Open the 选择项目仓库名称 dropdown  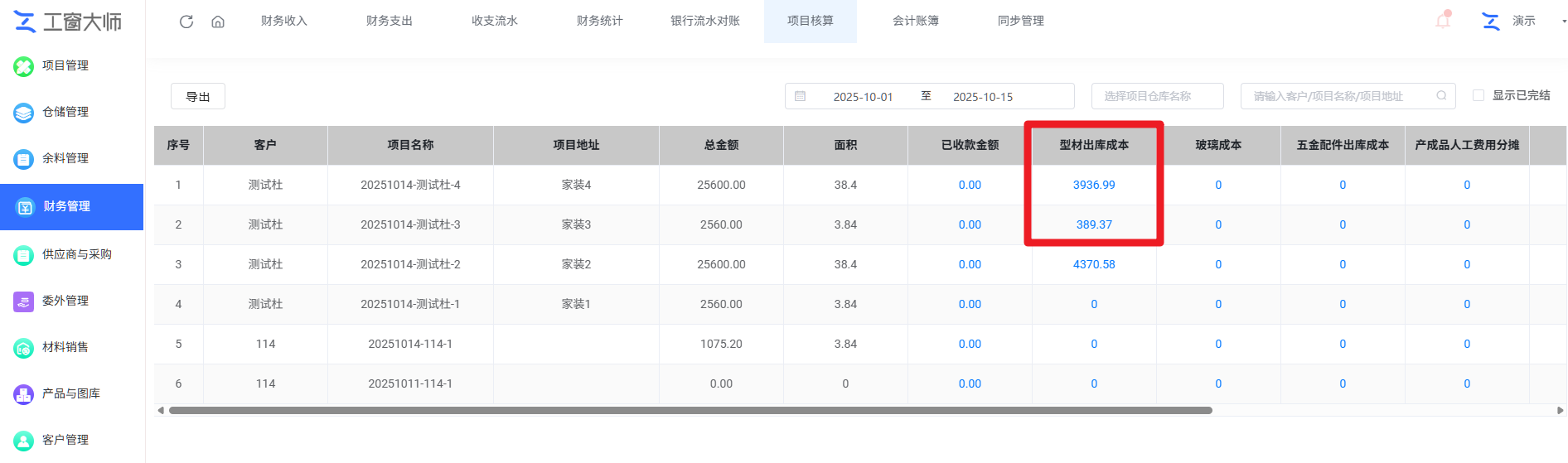(1157, 96)
